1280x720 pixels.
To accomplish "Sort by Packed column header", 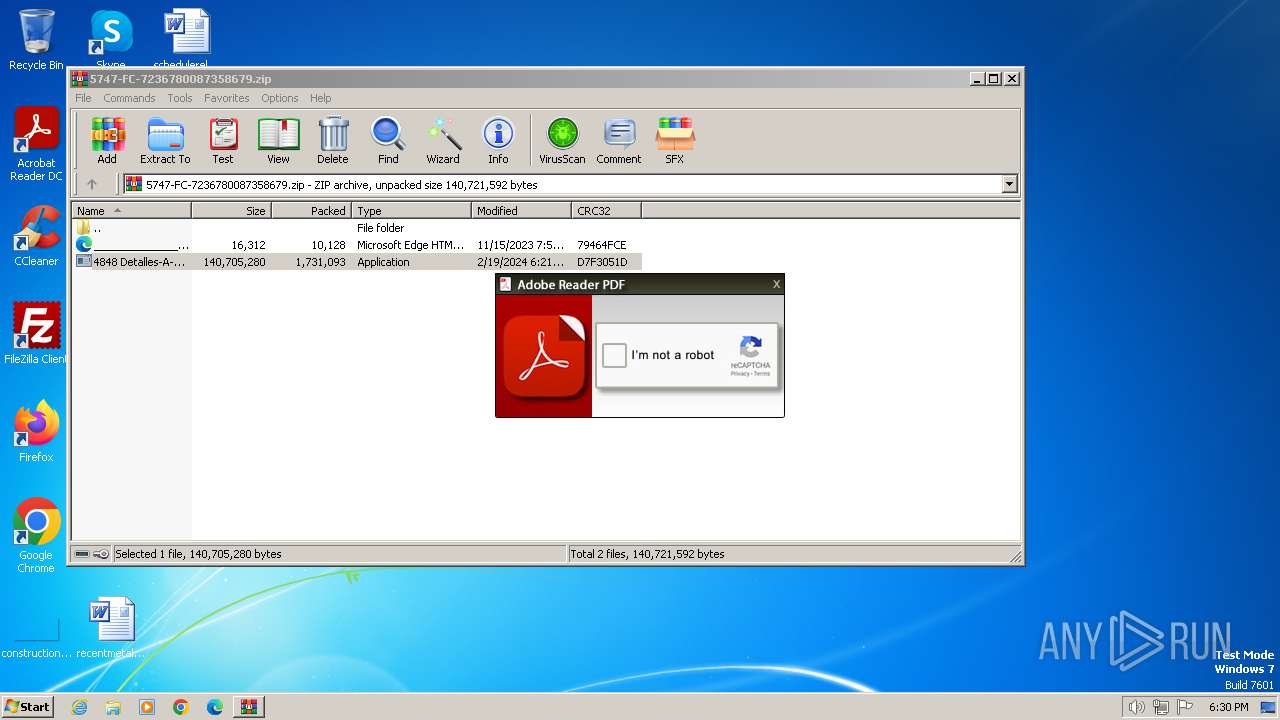I will (311, 211).
